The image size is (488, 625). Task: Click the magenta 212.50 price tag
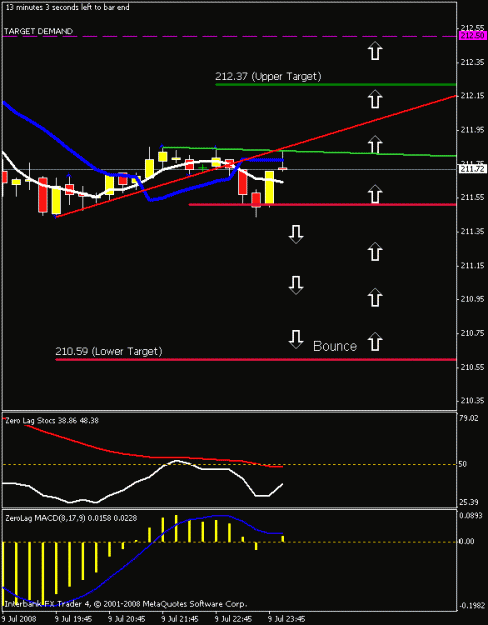472,36
